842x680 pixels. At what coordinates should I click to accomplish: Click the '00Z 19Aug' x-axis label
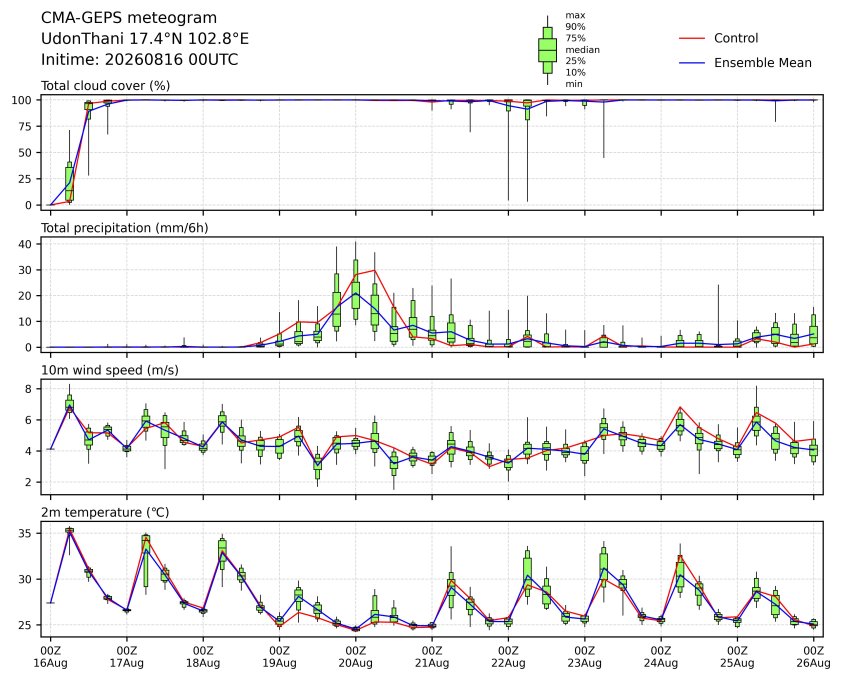(279, 657)
